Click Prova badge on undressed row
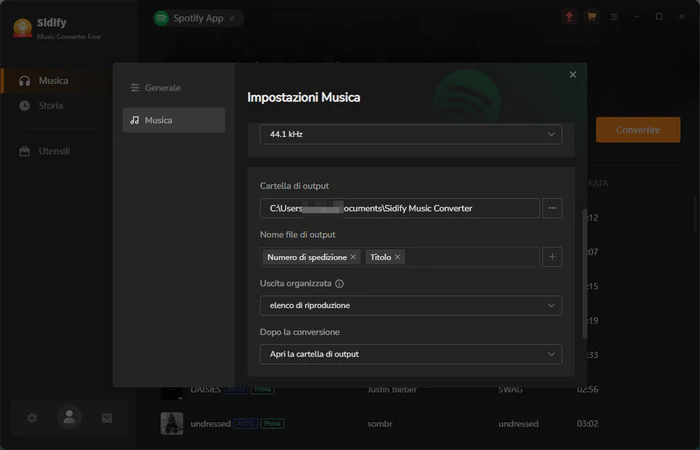The image size is (700, 450). tap(272, 423)
